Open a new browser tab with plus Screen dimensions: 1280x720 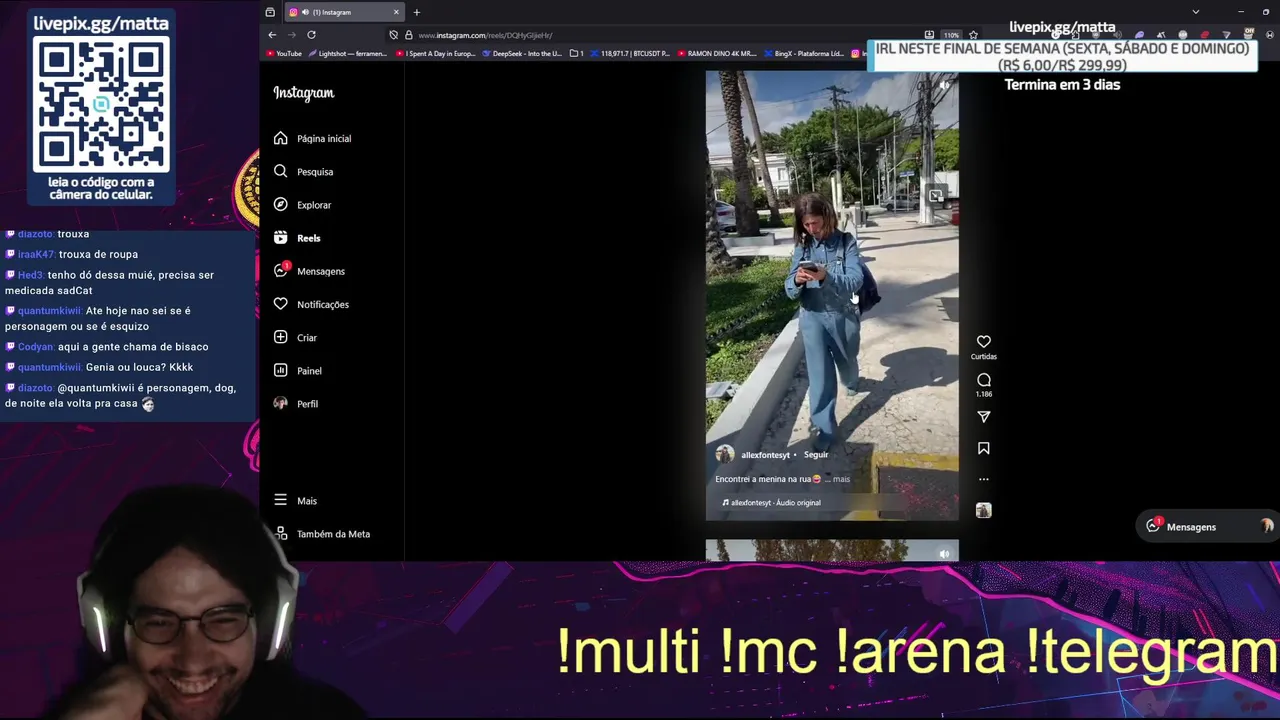pyautogui.click(x=417, y=12)
